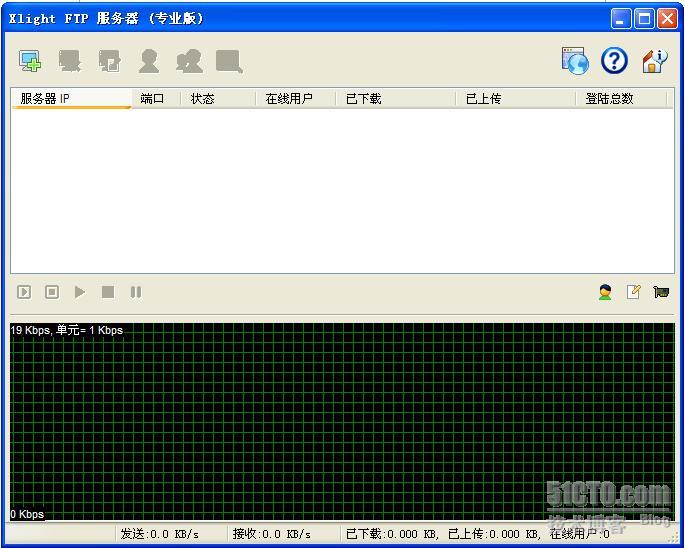Click the 已下载:0.000 KB status text
The width and height of the screenshot is (685, 548).
(x=392, y=534)
